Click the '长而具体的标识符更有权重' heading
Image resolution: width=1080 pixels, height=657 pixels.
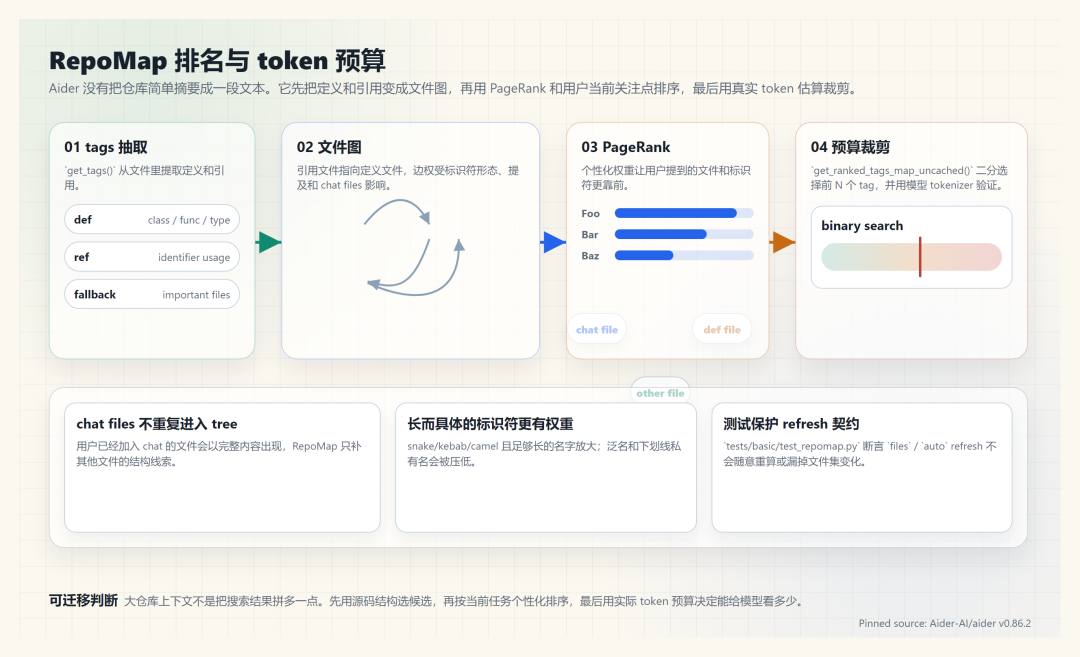(x=490, y=424)
